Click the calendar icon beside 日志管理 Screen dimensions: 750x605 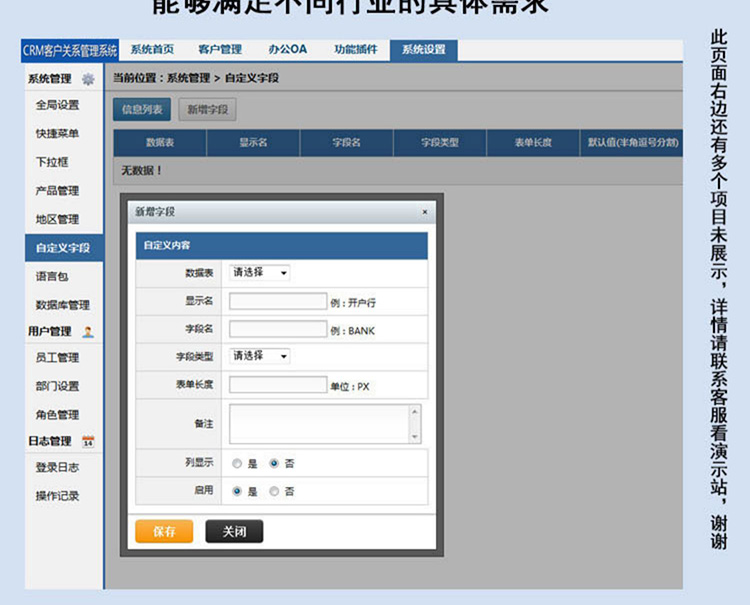point(88,441)
